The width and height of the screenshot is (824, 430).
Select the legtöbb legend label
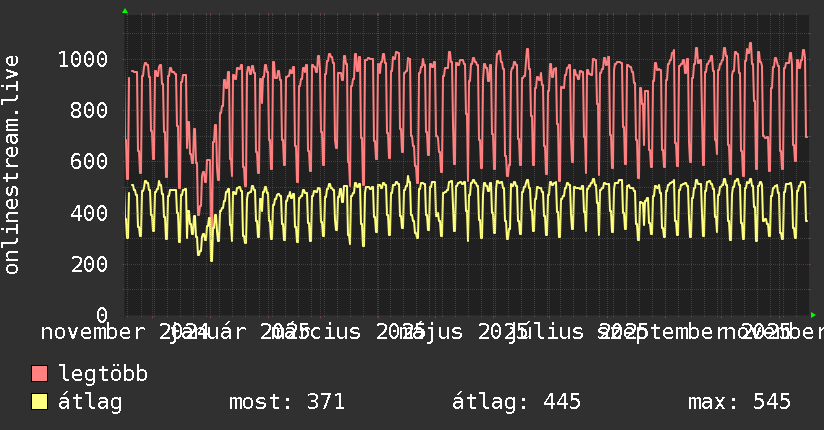click(103, 374)
